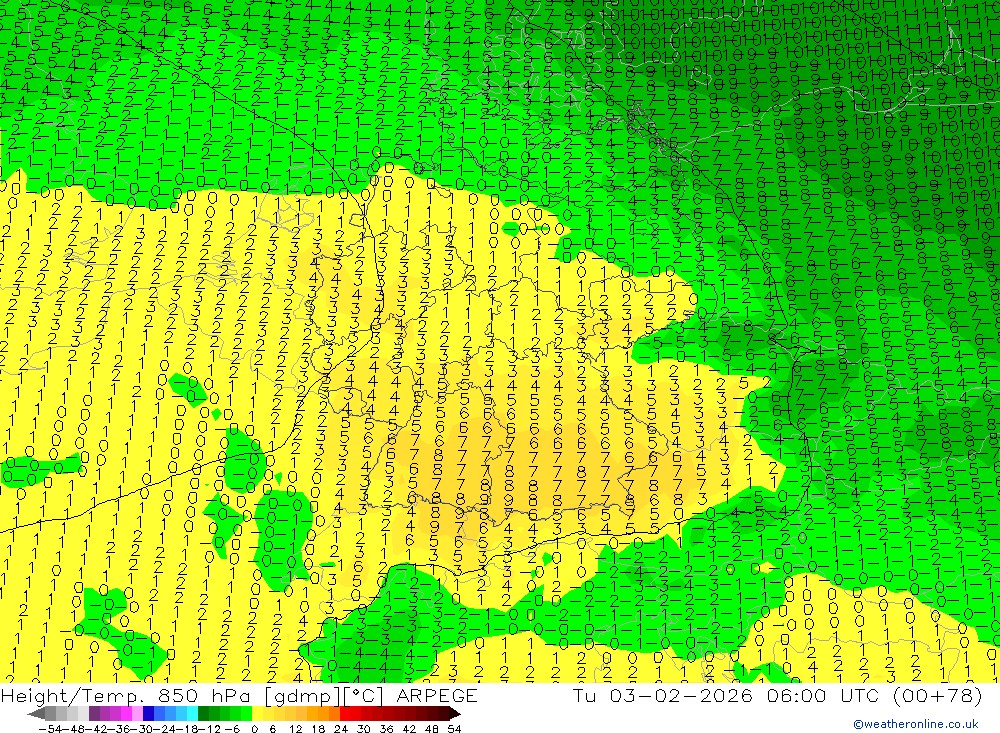Click the '[gdmp]' unit label
Screen dimensions: 1000x733
coord(300,696)
